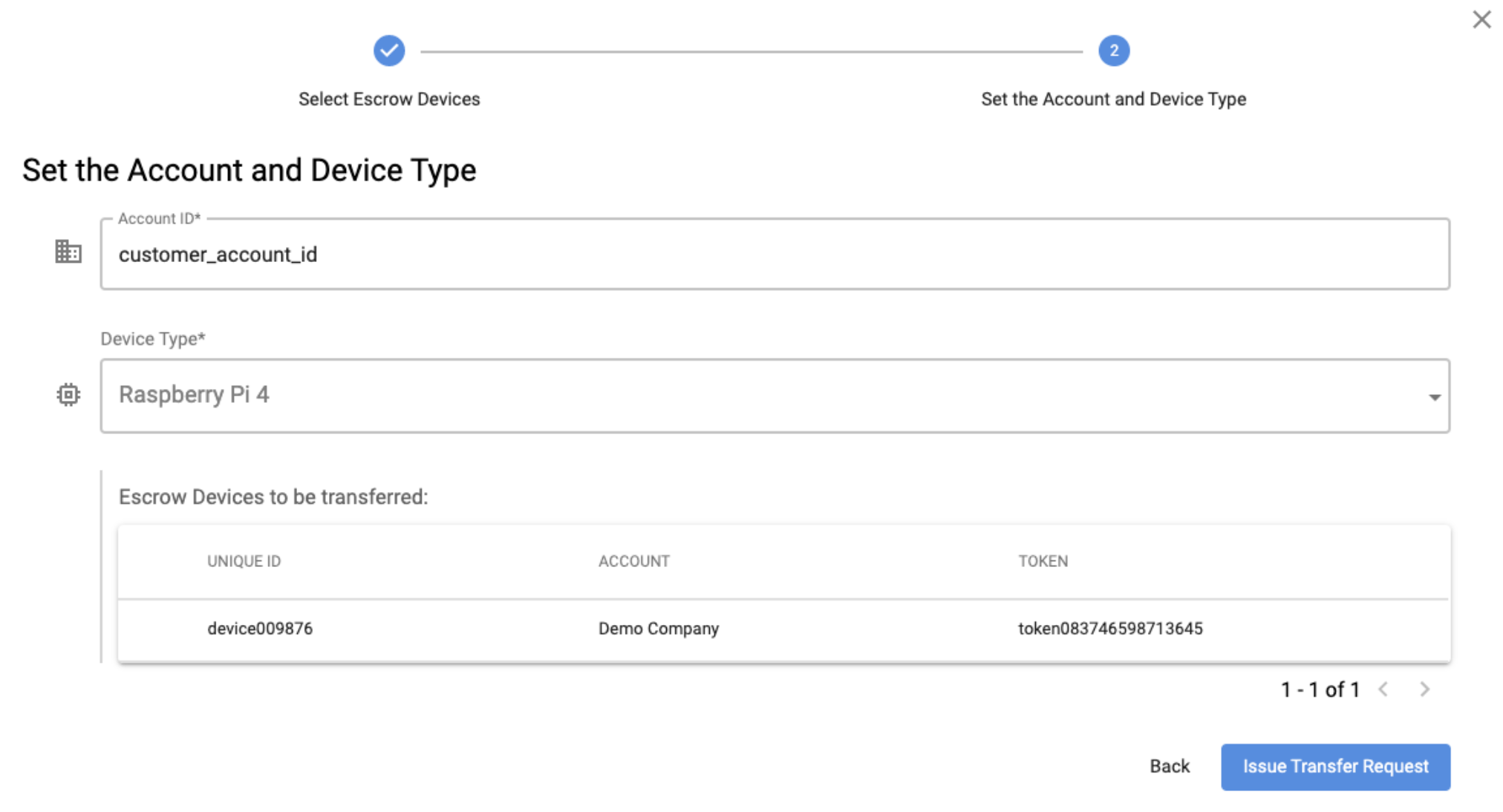Open the Device Type dropdown showing Raspberry Pi 4
Screen dimensions: 1503x812
pyautogui.click(x=775, y=396)
